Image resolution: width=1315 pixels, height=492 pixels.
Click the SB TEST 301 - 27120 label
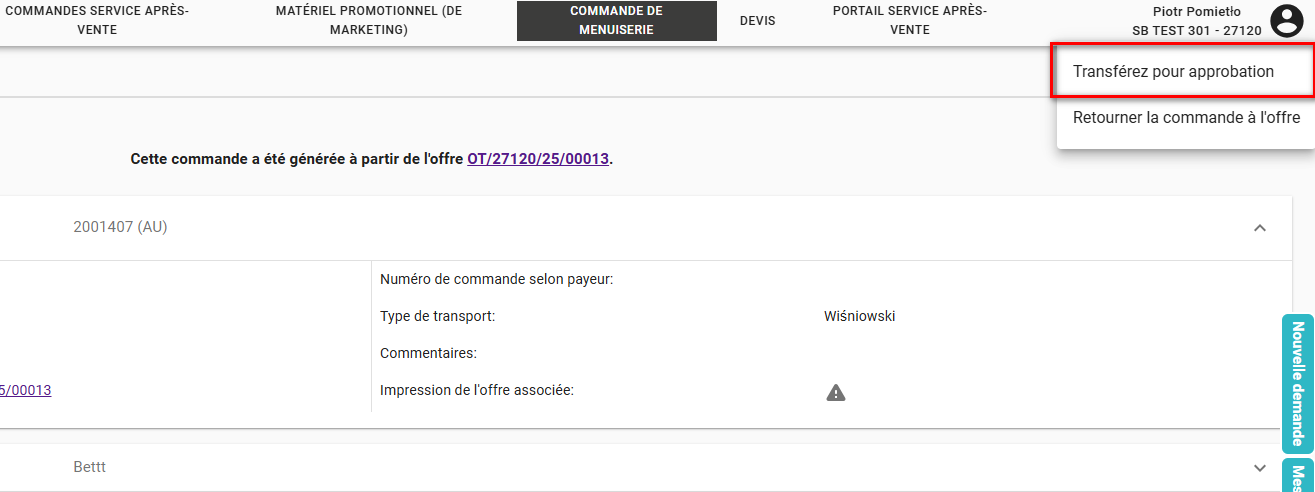1196,31
